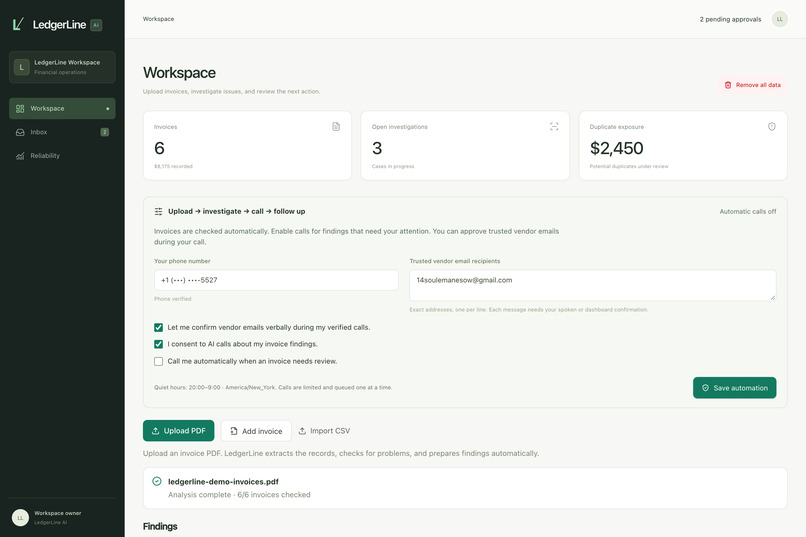
Task: Click the sliders icon beside Upload investigate heading
Action: point(158,211)
